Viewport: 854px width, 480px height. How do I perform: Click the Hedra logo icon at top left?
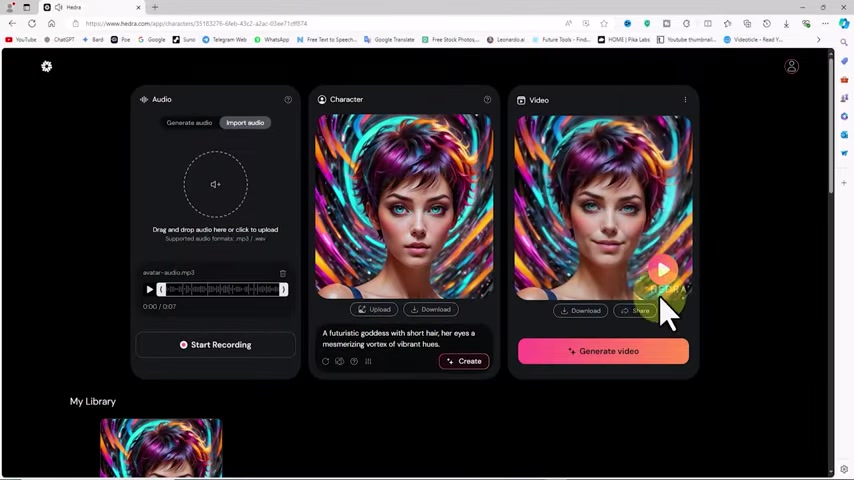click(47, 66)
